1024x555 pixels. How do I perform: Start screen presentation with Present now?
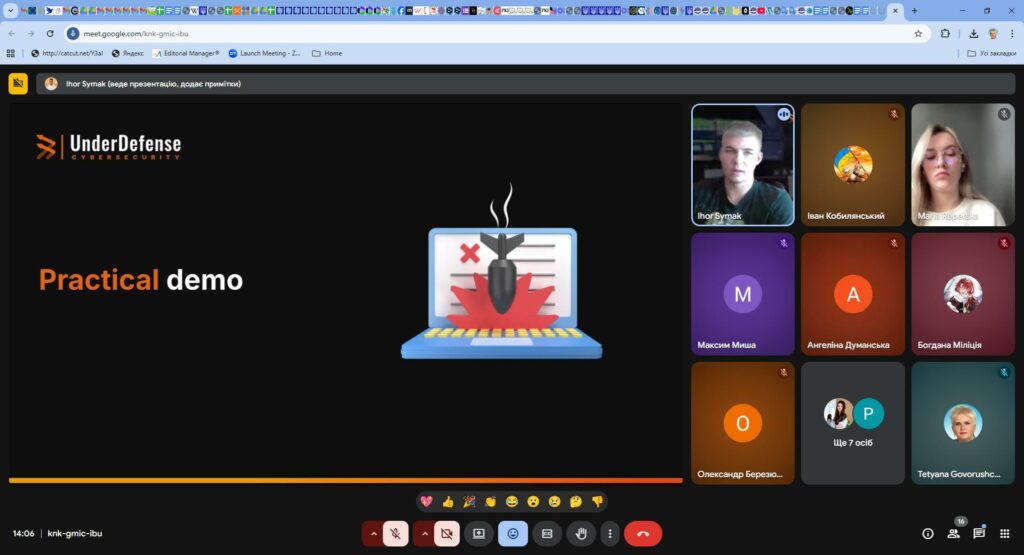[479, 534]
